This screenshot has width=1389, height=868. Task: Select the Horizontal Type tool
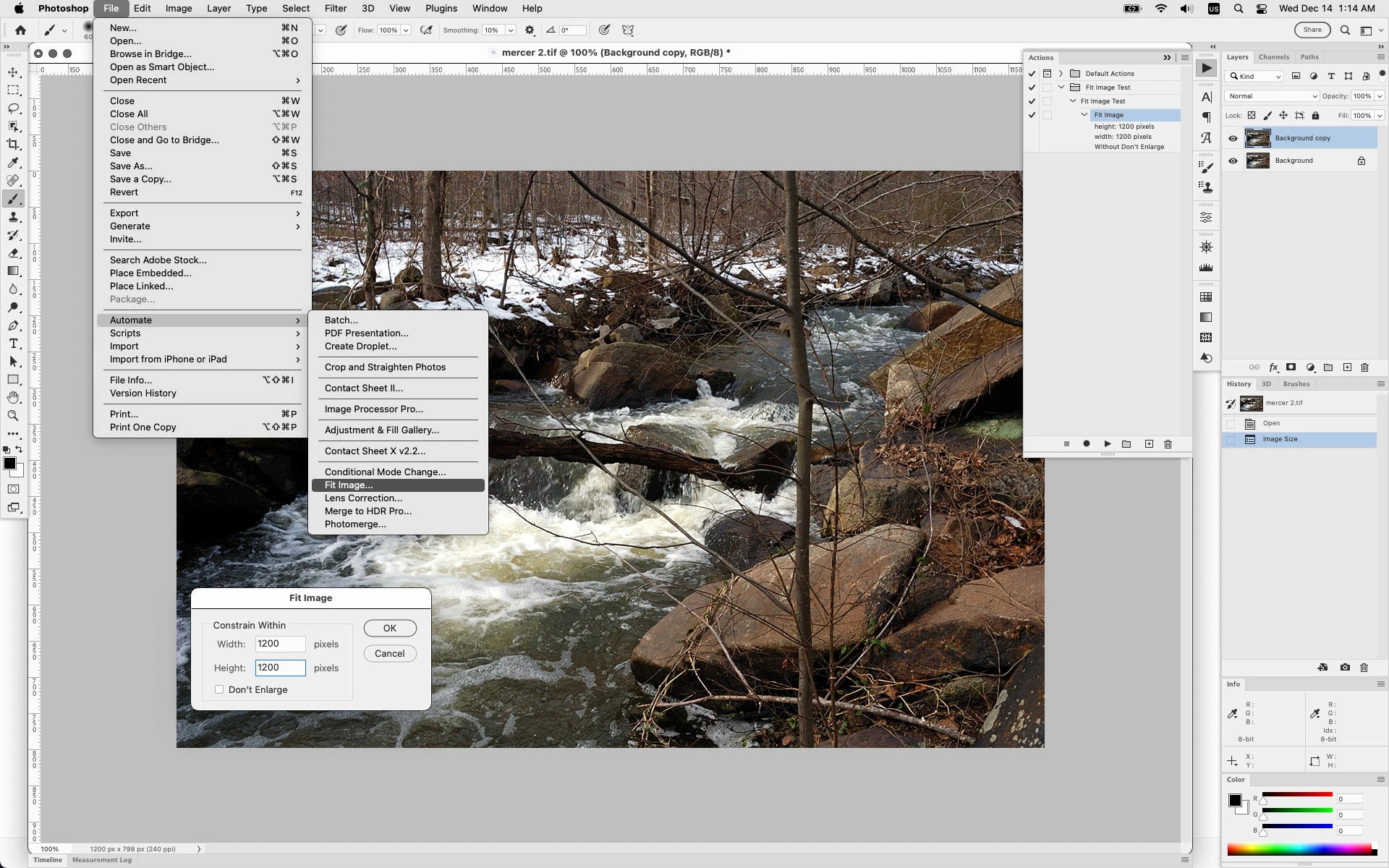click(13, 344)
